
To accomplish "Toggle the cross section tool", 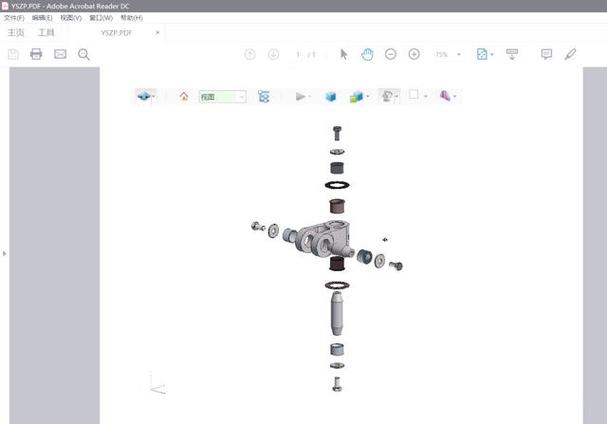I will (445, 96).
